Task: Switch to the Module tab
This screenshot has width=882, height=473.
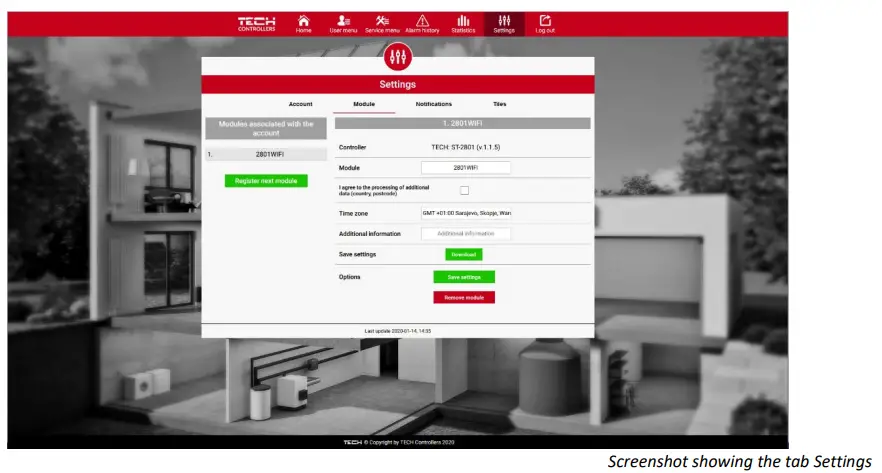Action: 364,104
